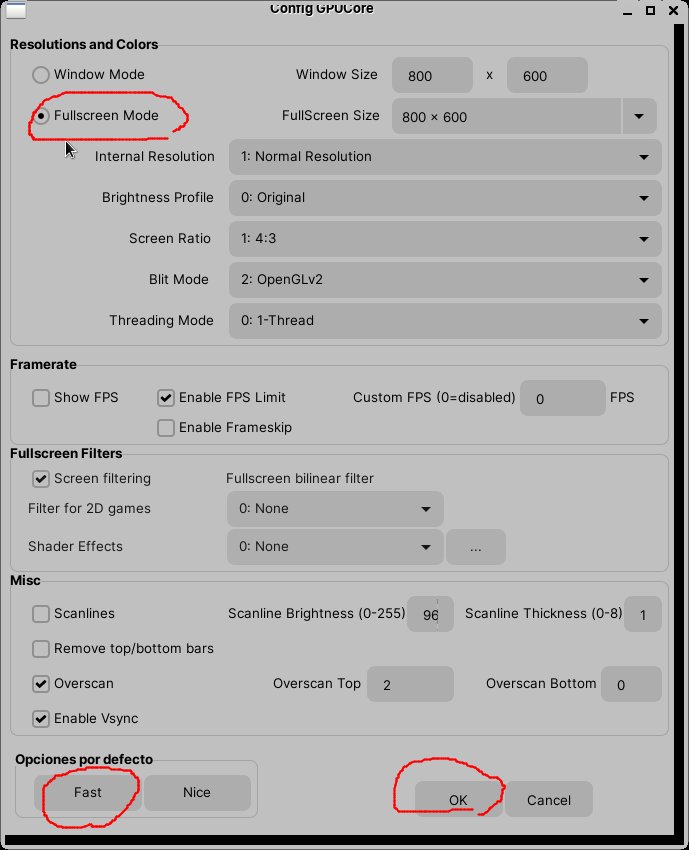The height and width of the screenshot is (850, 689).
Task: Click the Cancel button
Action: tap(549, 800)
